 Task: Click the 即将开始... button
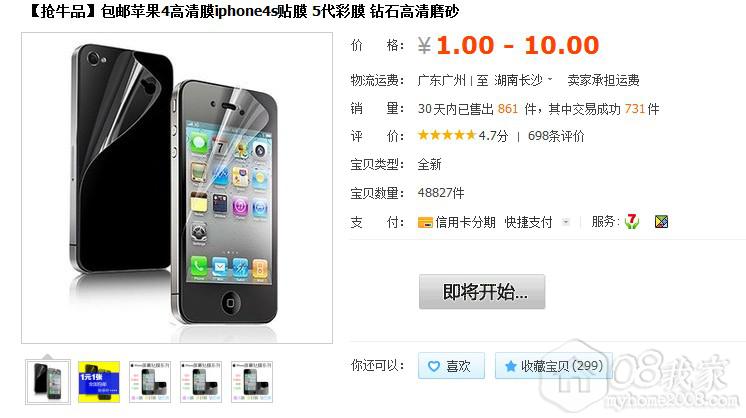(482, 292)
